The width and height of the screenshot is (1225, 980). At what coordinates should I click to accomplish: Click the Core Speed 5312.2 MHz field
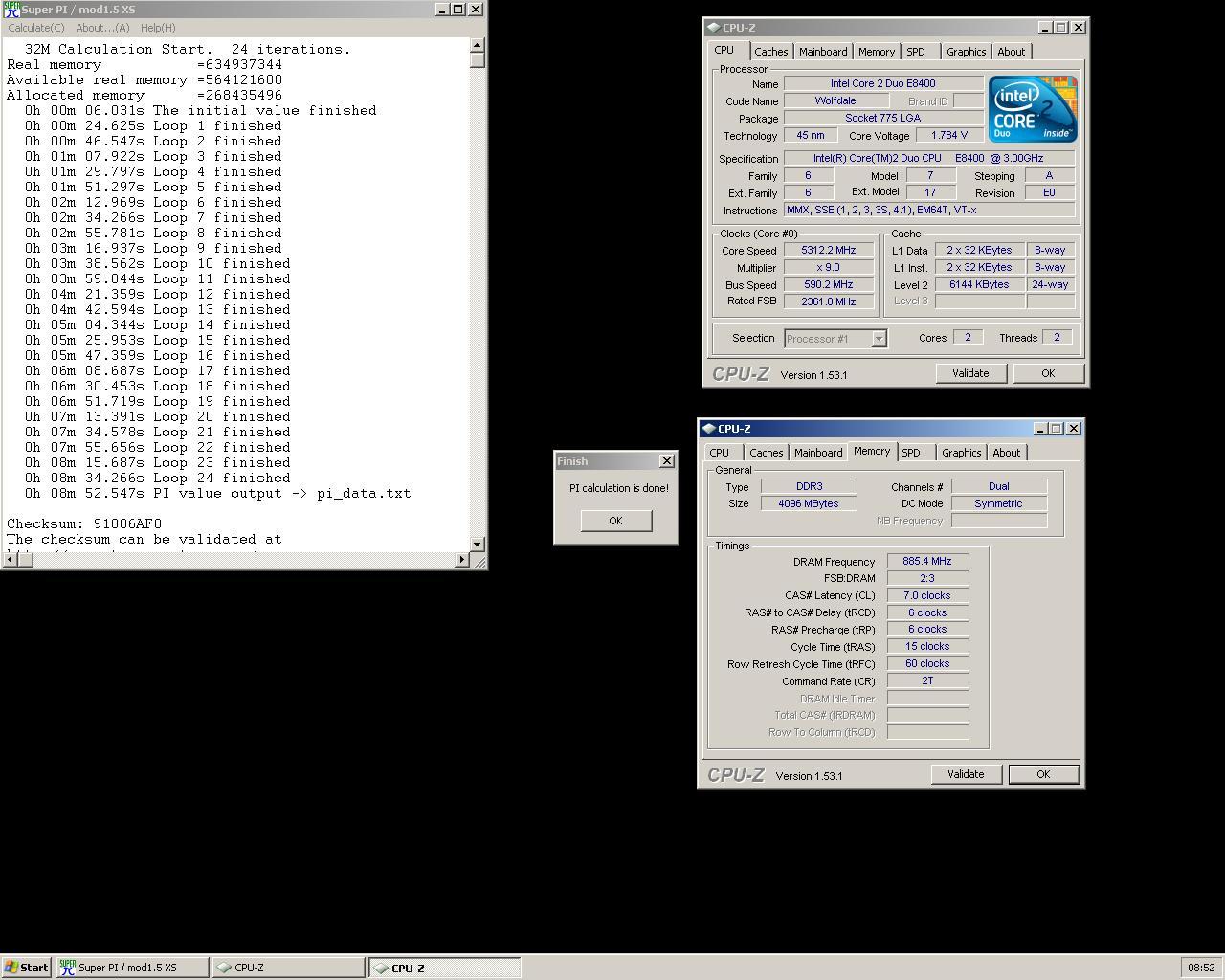(x=829, y=250)
